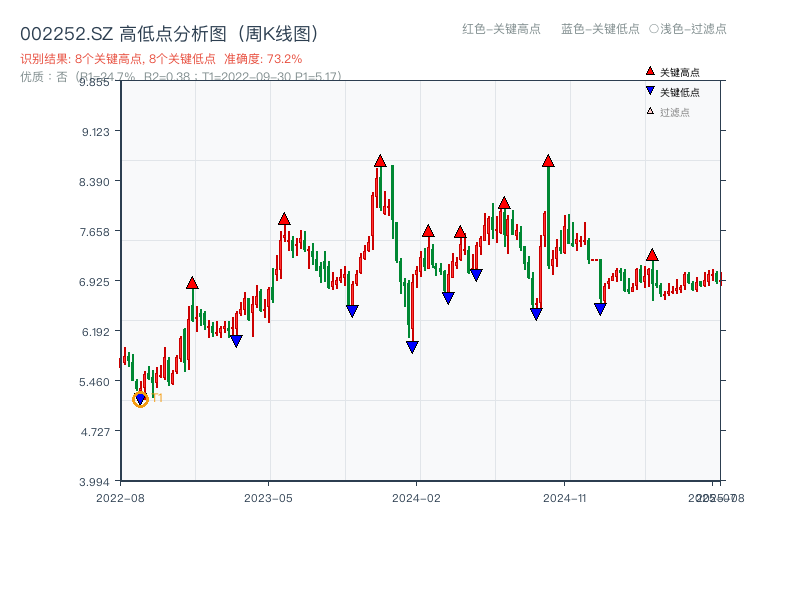Click the red triangle icon beside 关键高点 in legend

[x=650, y=71]
